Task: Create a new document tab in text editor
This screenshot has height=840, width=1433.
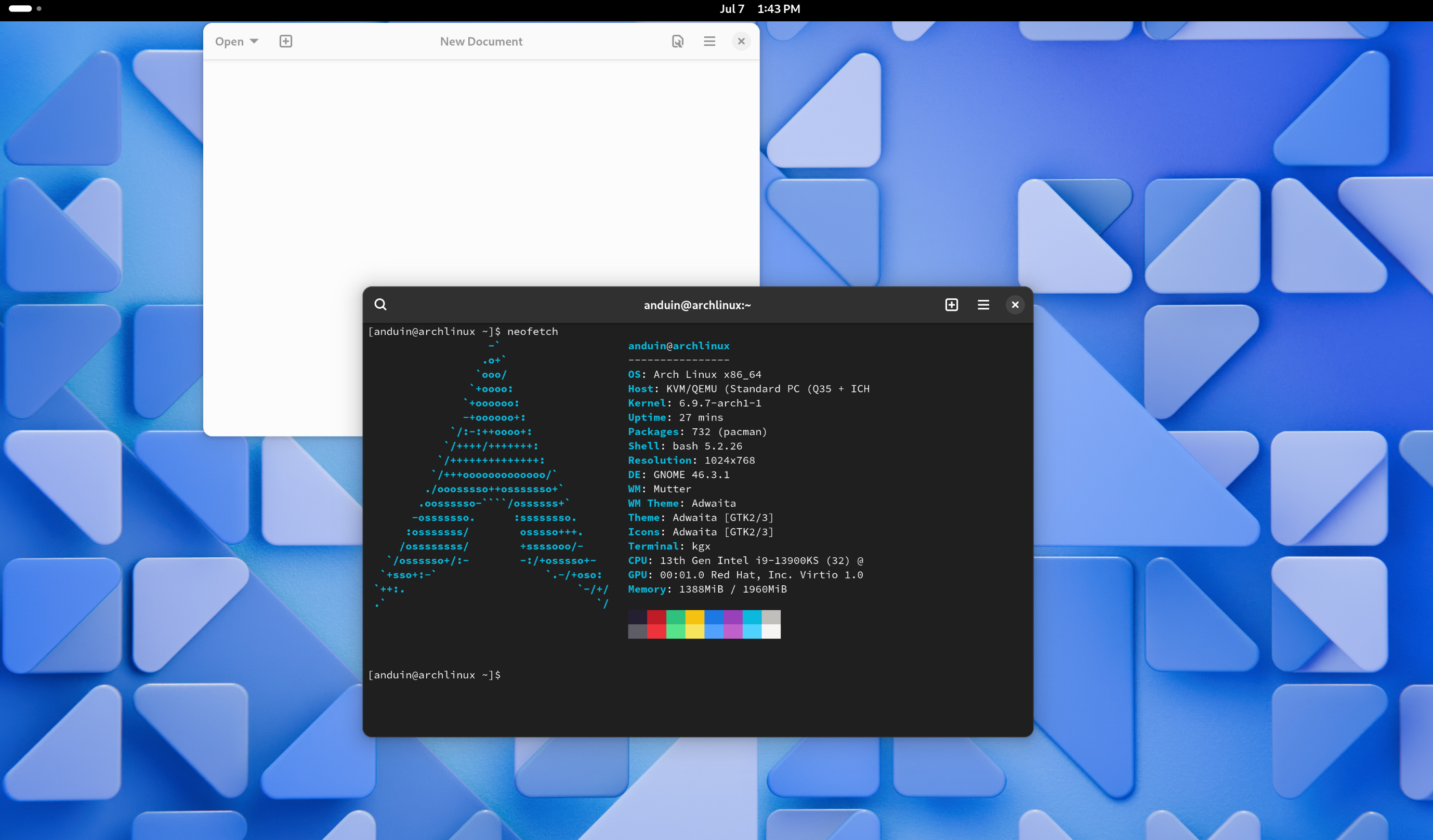Action: (285, 41)
